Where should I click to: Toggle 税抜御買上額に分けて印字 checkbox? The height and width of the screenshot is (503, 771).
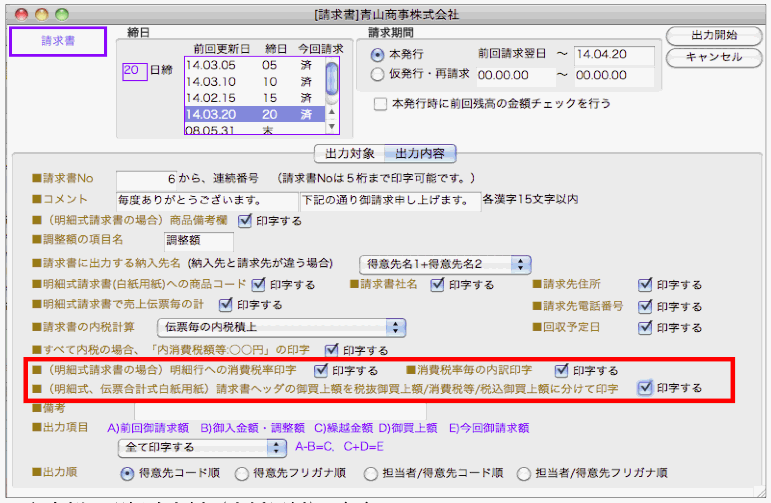[x=645, y=388]
